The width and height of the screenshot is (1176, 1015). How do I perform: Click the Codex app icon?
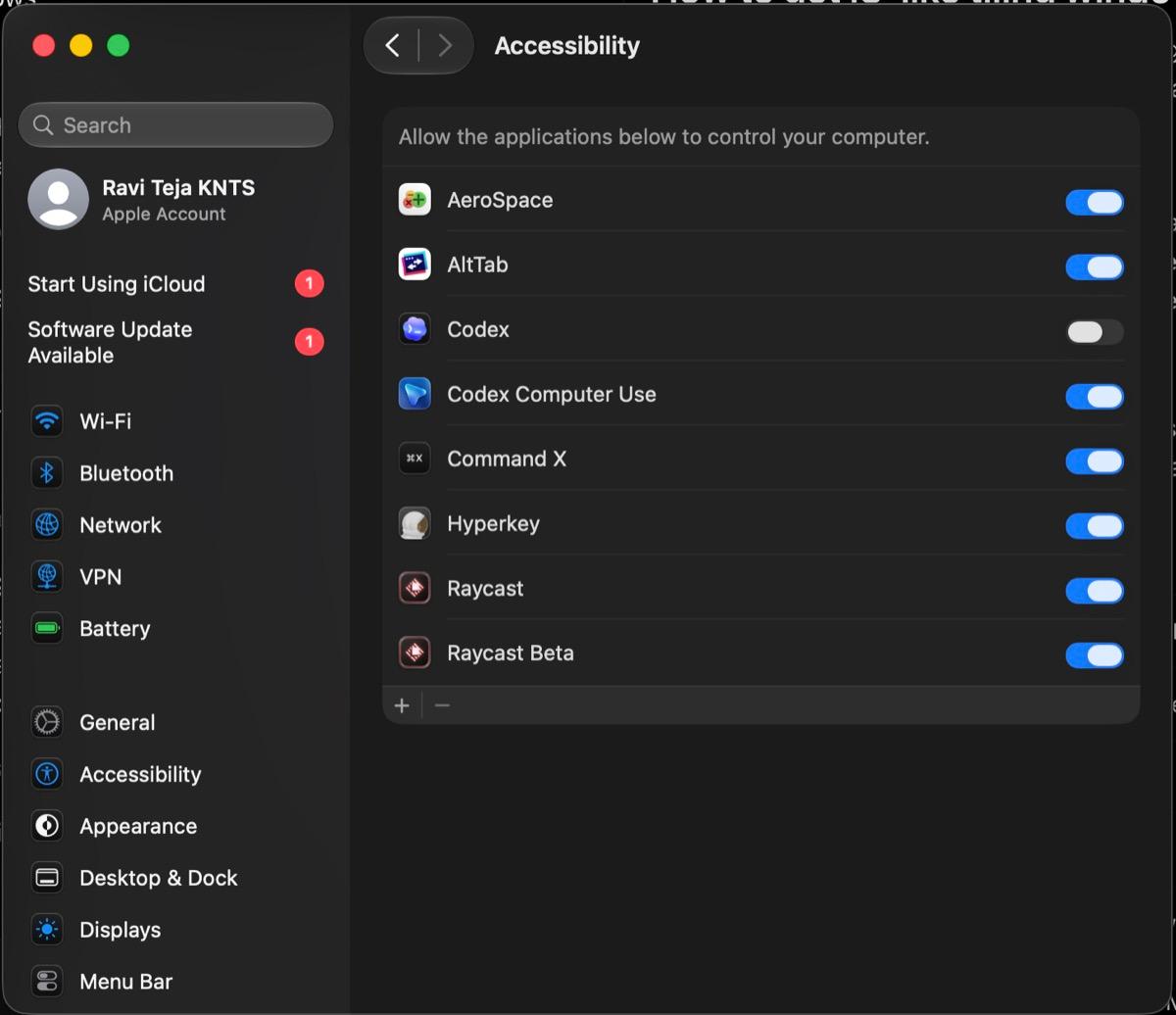[415, 329]
